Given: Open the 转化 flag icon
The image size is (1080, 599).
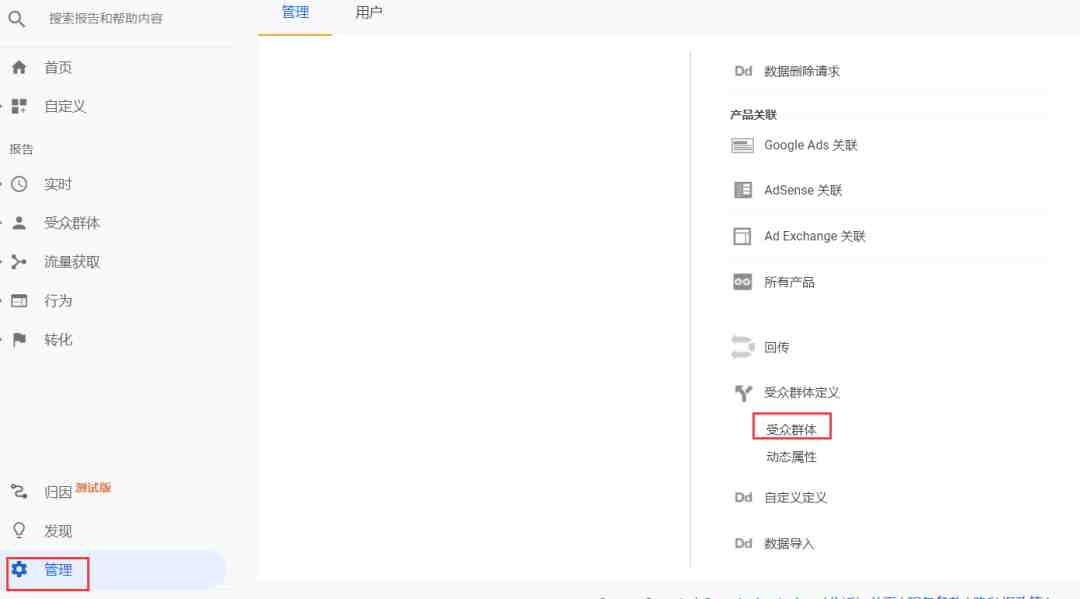Looking at the screenshot, I should pyautogui.click(x=19, y=339).
